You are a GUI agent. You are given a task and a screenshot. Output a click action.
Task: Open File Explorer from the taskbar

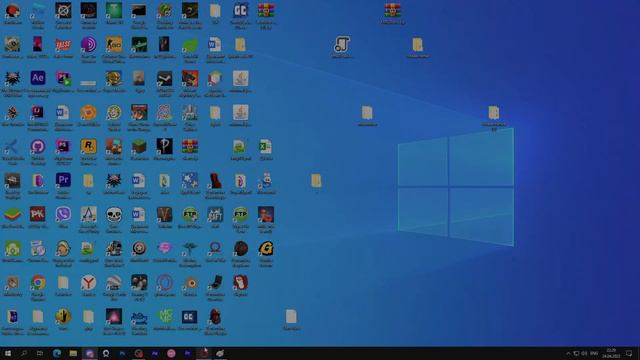point(73,353)
